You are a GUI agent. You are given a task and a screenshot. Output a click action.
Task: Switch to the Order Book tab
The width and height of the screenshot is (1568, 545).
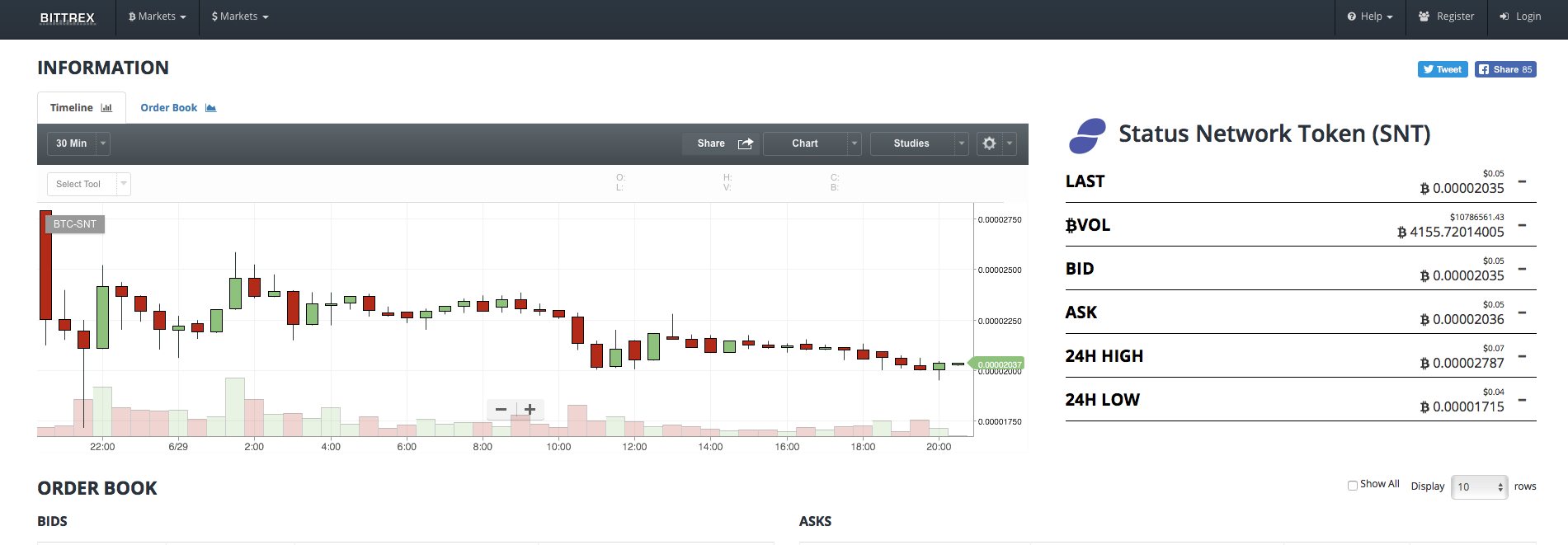(x=178, y=108)
